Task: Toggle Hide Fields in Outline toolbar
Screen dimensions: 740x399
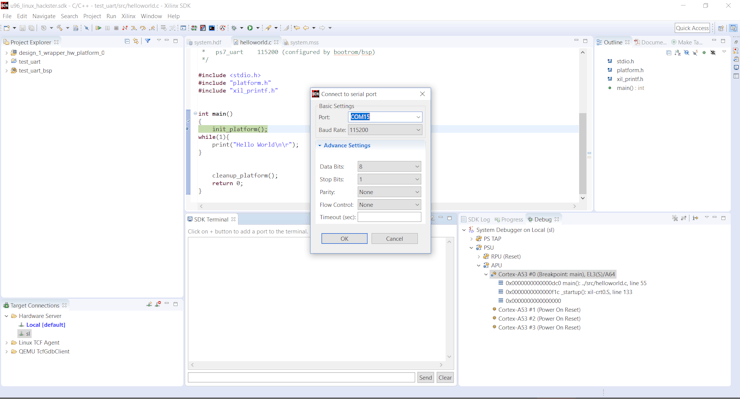Action: (x=687, y=52)
